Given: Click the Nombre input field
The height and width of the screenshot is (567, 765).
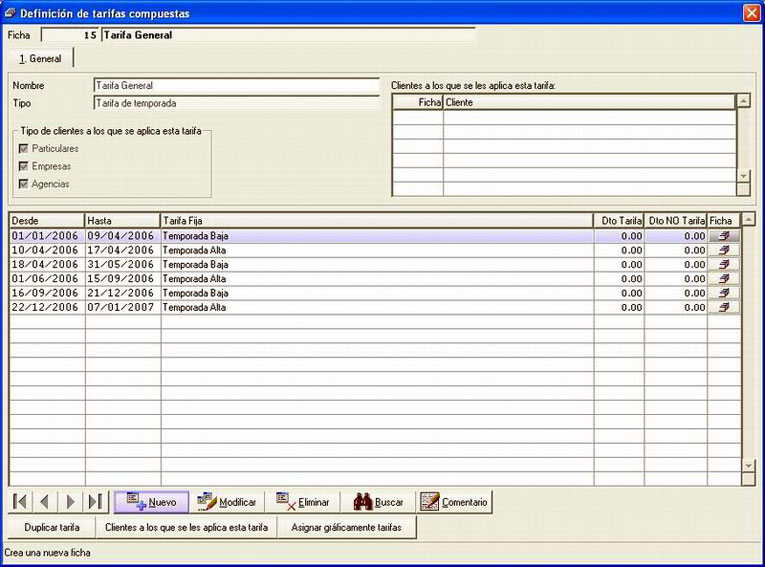Looking at the screenshot, I should 236,85.
